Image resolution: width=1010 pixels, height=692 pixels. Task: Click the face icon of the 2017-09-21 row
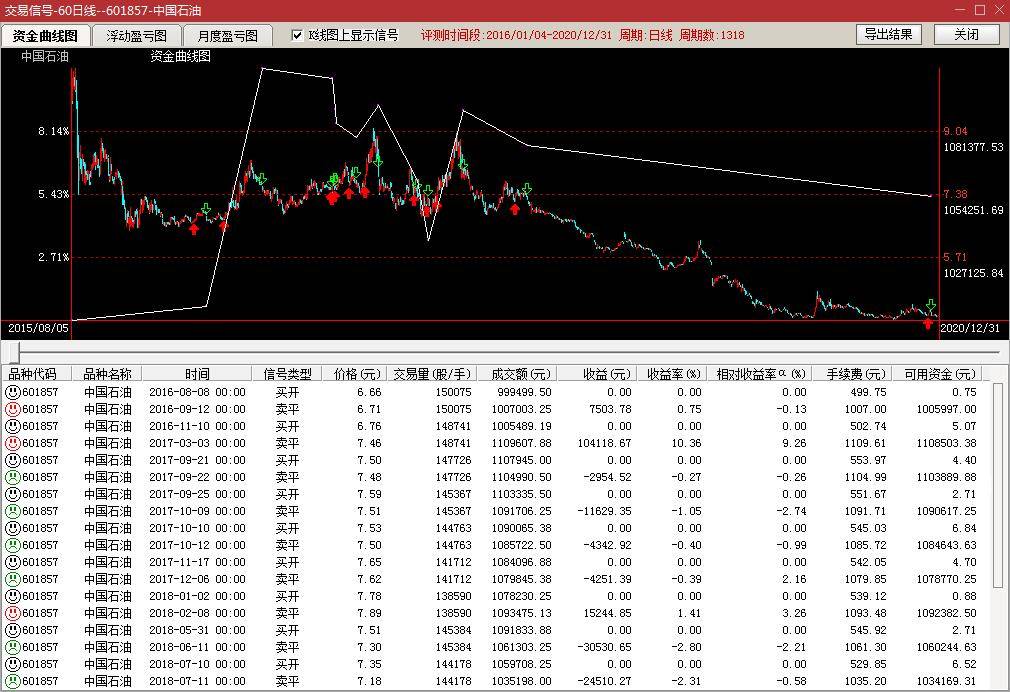(x=12, y=460)
